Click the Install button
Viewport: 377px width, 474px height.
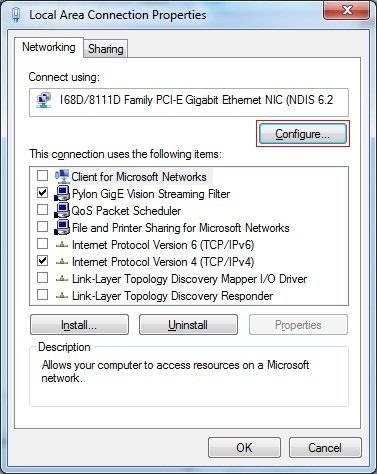click(79, 325)
